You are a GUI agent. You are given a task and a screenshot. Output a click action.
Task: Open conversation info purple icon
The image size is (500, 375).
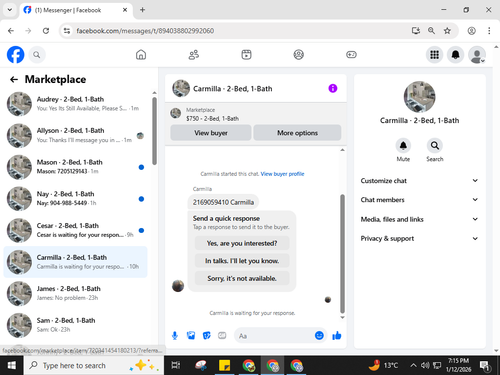pos(333,88)
